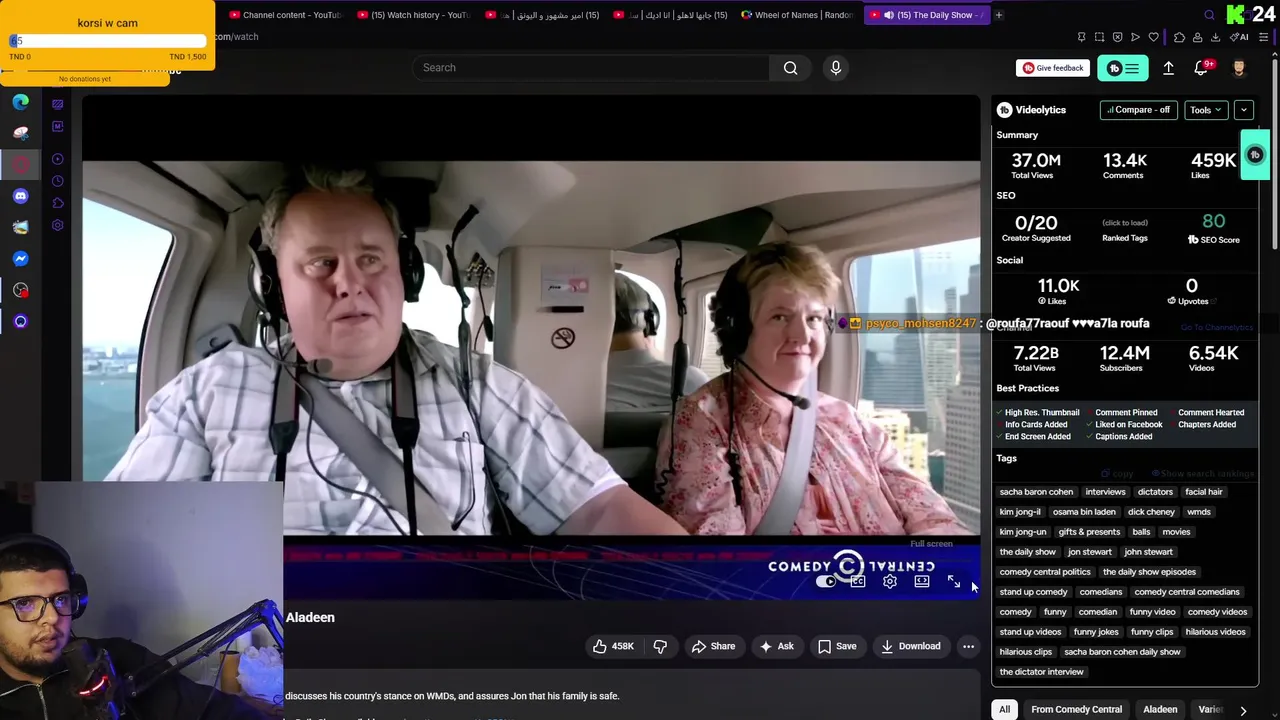Open browser history clock icon in sidebar
Screen dimensions: 1280x720
coord(57,181)
